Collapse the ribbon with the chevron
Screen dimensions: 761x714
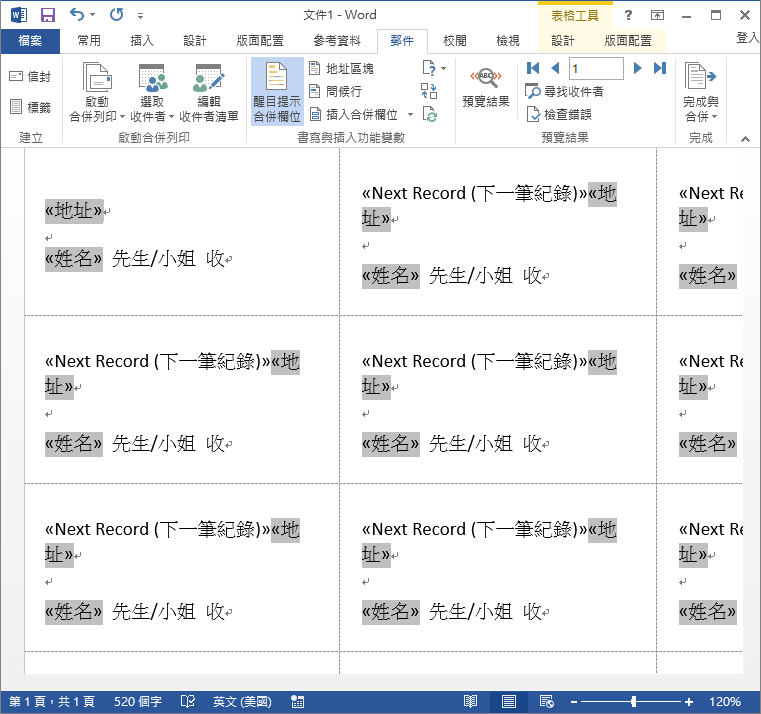click(x=745, y=139)
